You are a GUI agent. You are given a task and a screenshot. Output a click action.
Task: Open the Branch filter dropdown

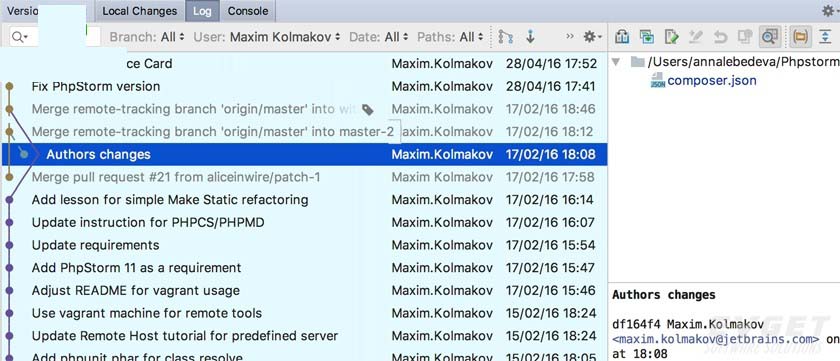[147, 37]
